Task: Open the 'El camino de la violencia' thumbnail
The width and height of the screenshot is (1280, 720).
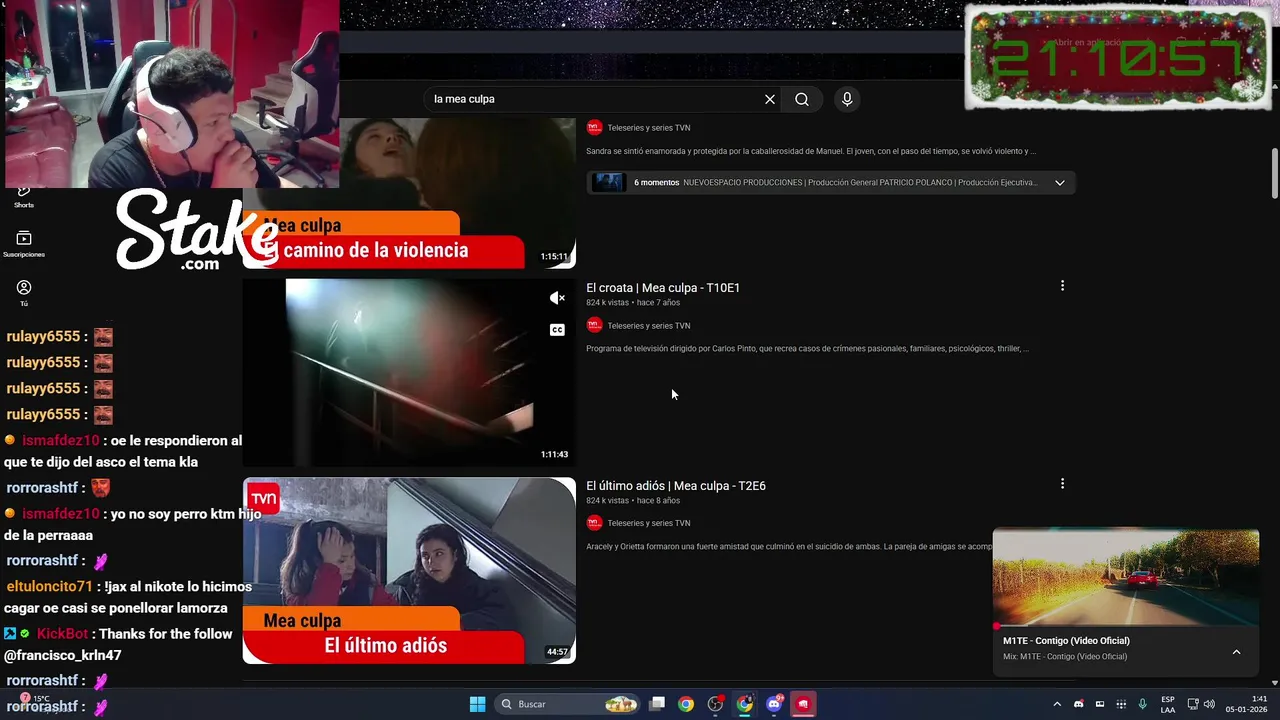Action: pyautogui.click(x=409, y=193)
